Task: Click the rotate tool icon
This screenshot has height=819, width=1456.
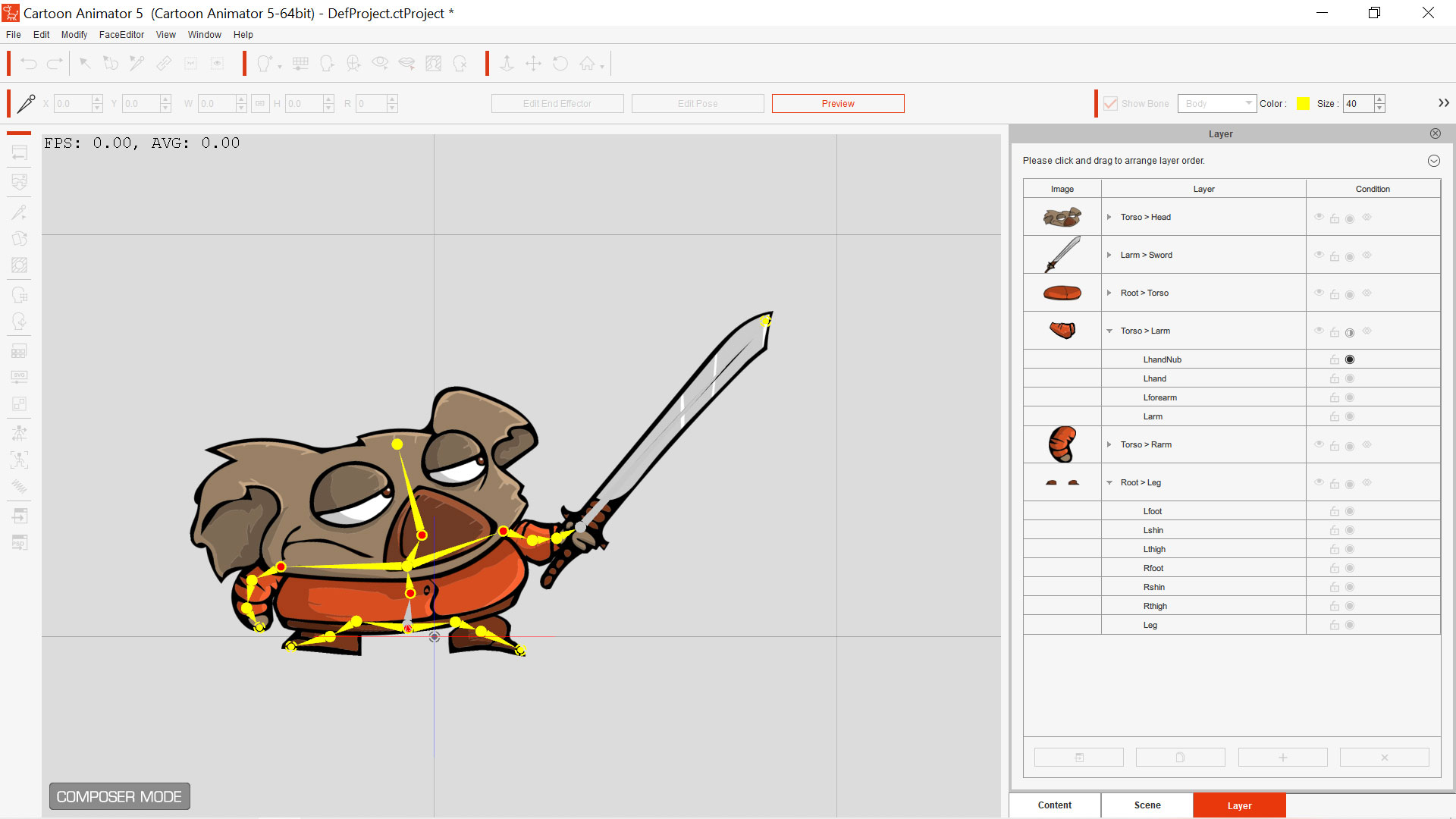Action: click(x=560, y=64)
